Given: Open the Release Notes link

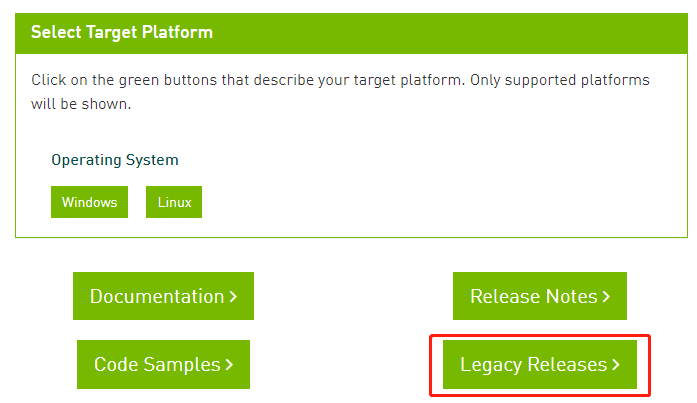Looking at the screenshot, I should click(x=540, y=296).
